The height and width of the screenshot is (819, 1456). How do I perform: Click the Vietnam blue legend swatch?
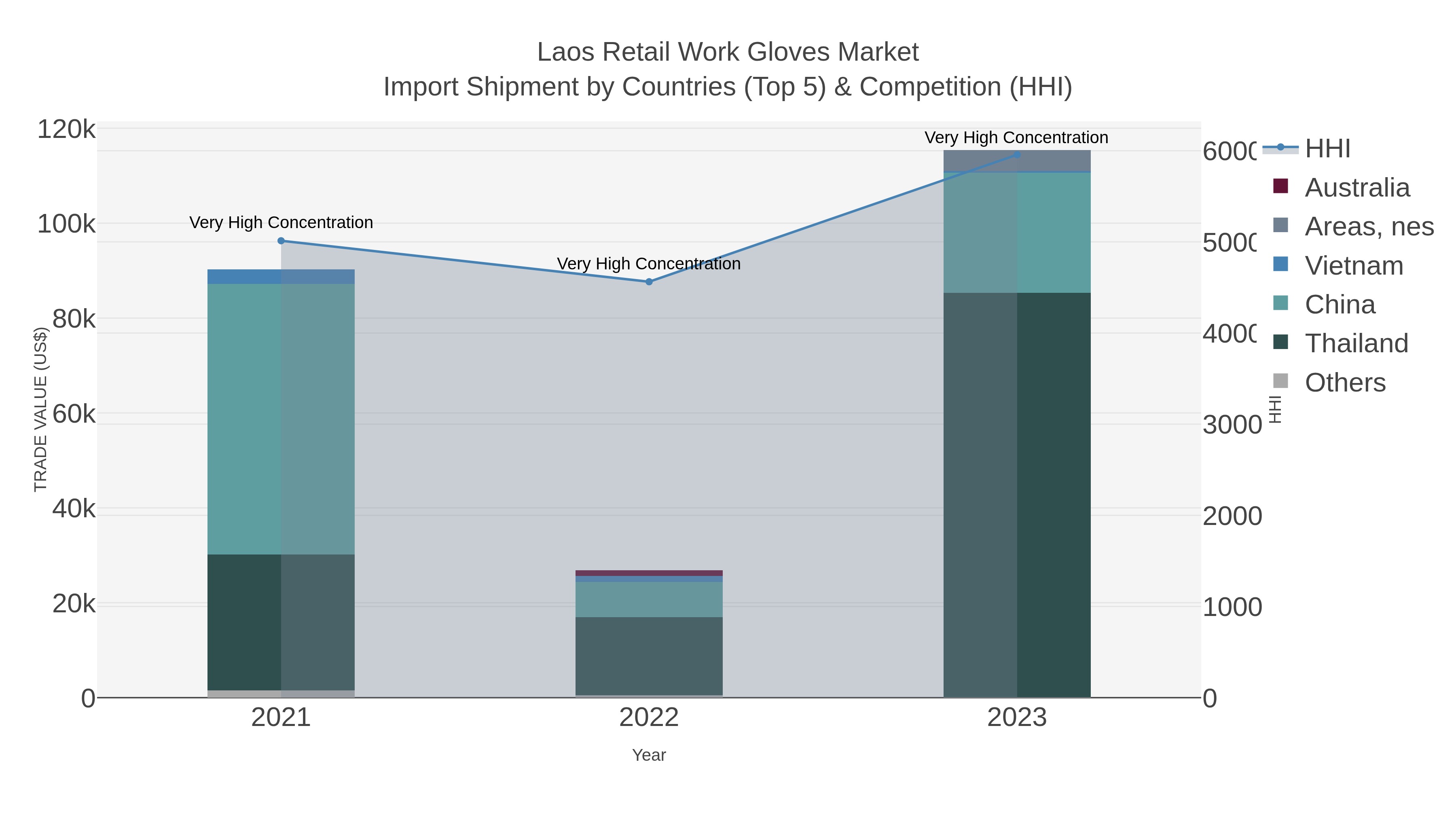[1280, 264]
